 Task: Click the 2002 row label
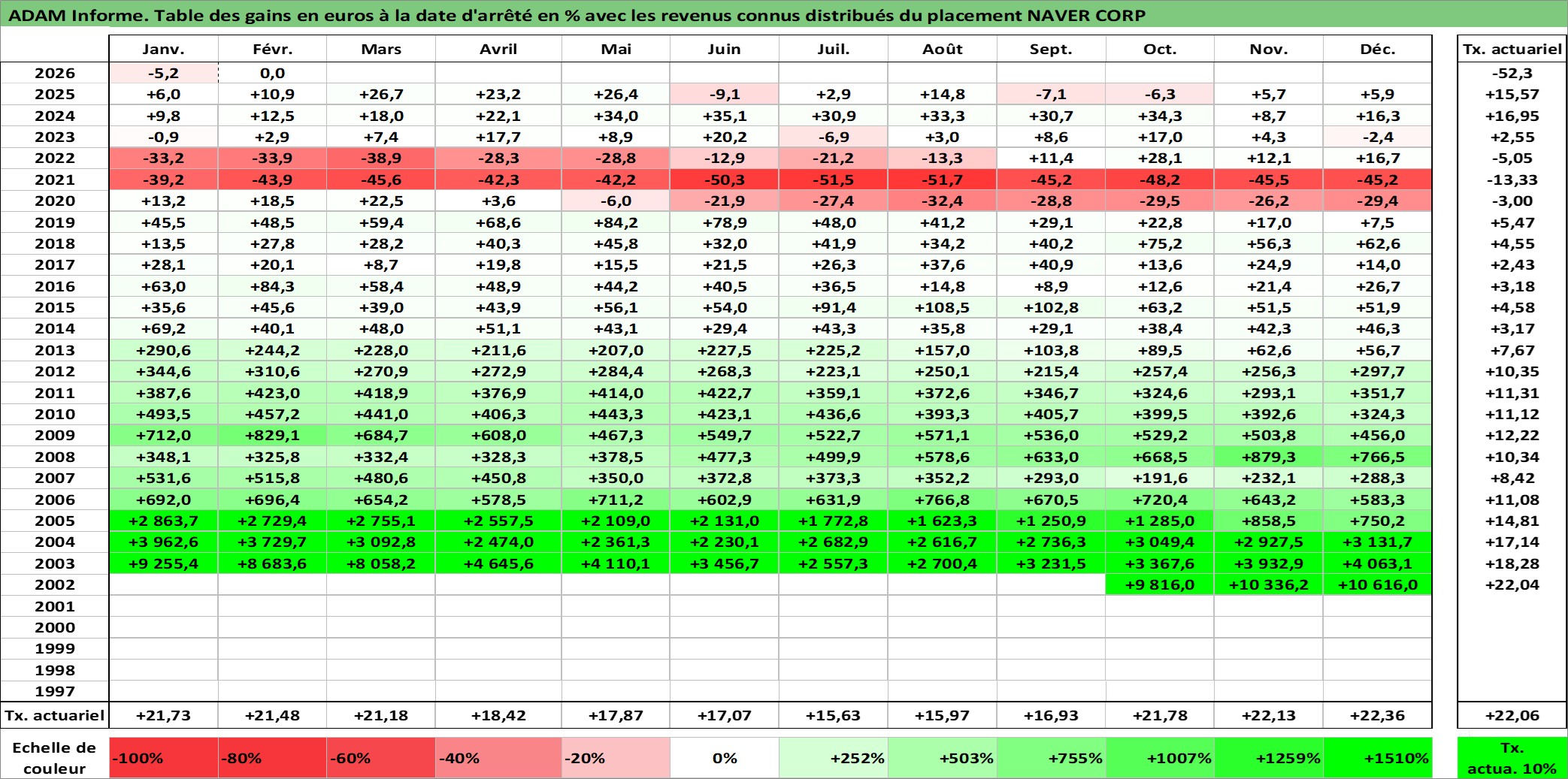click(55, 584)
